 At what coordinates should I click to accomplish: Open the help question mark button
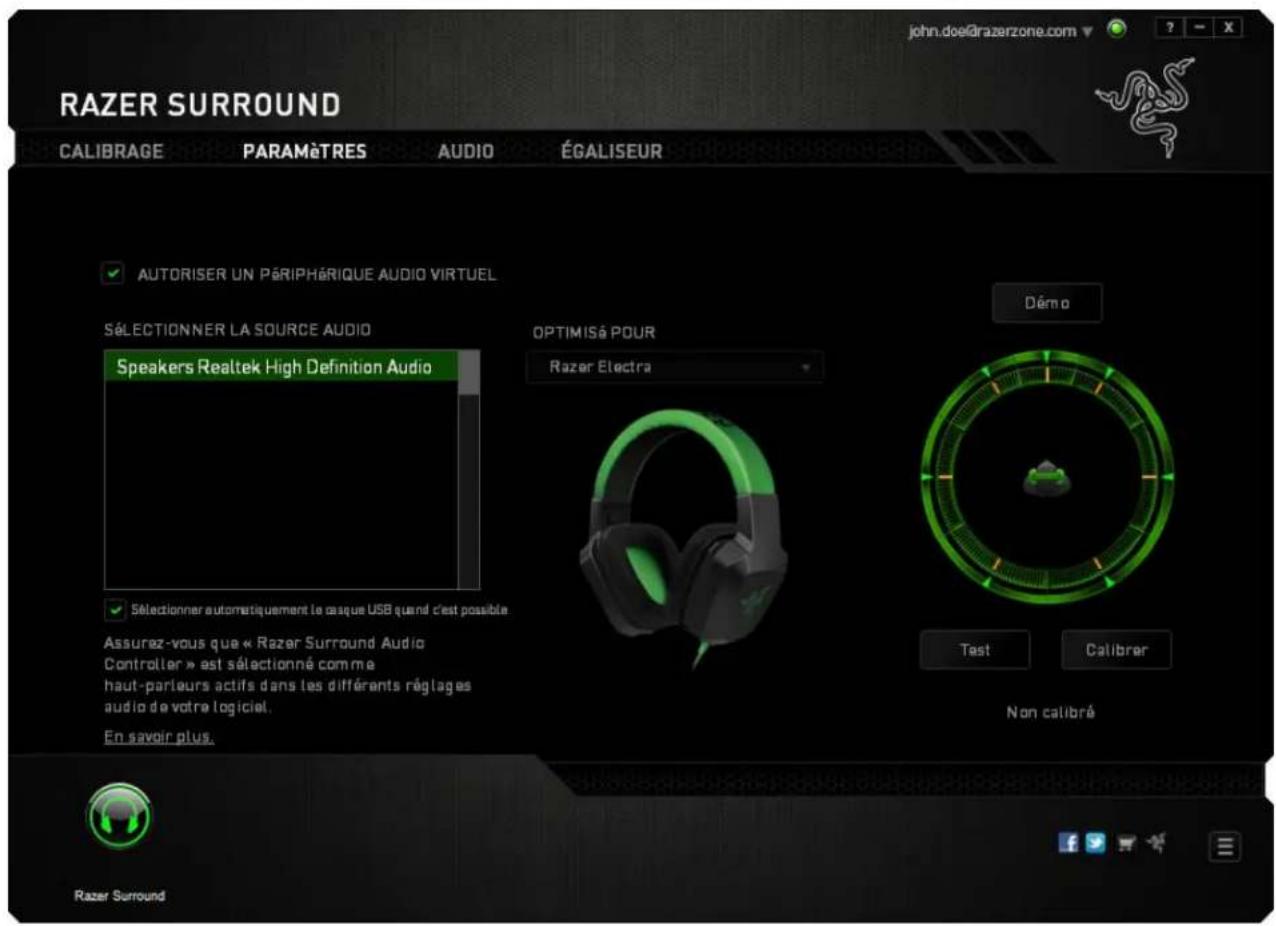click(1169, 29)
